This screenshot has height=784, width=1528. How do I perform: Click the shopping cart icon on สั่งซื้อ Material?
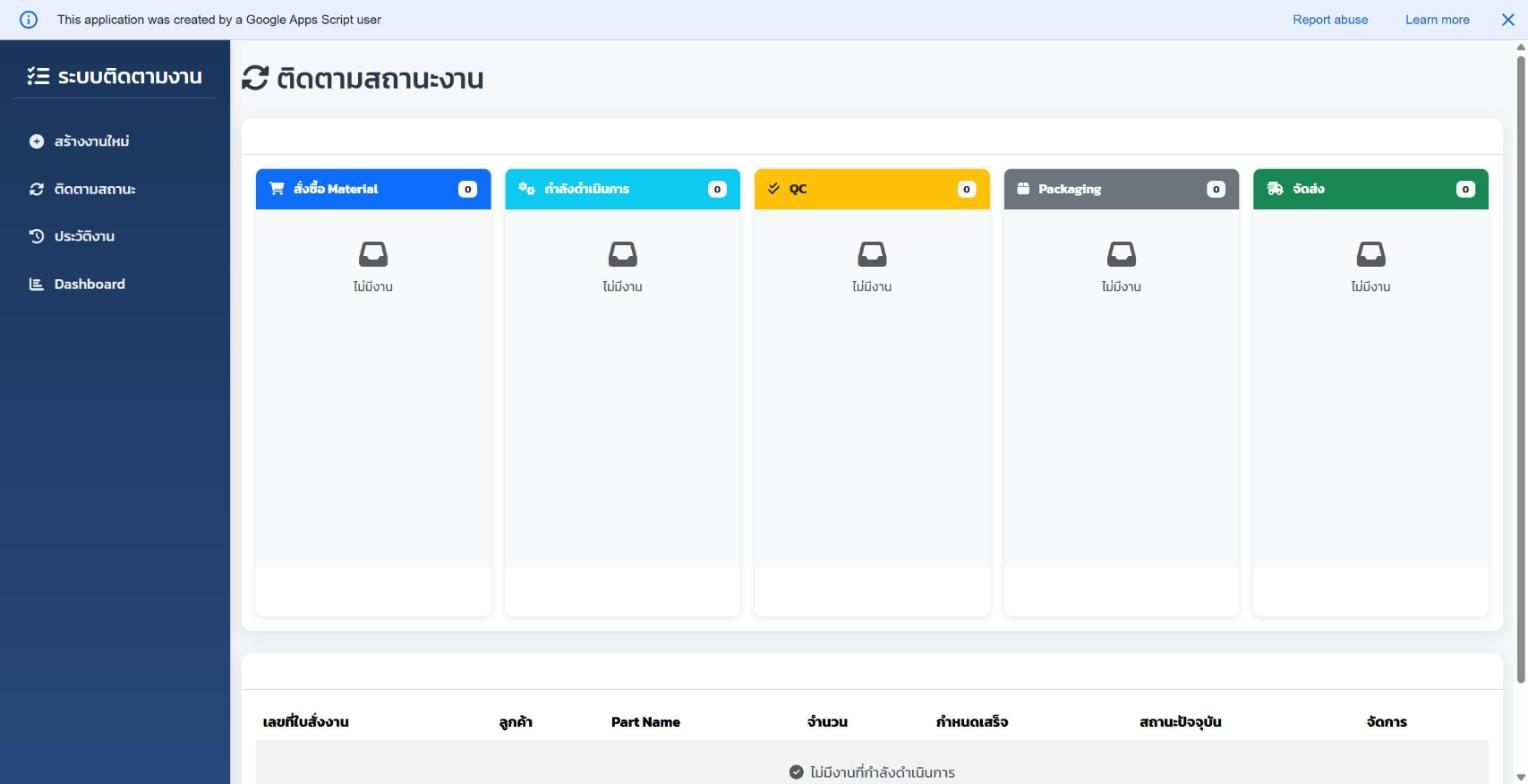(x=276, y=189)
